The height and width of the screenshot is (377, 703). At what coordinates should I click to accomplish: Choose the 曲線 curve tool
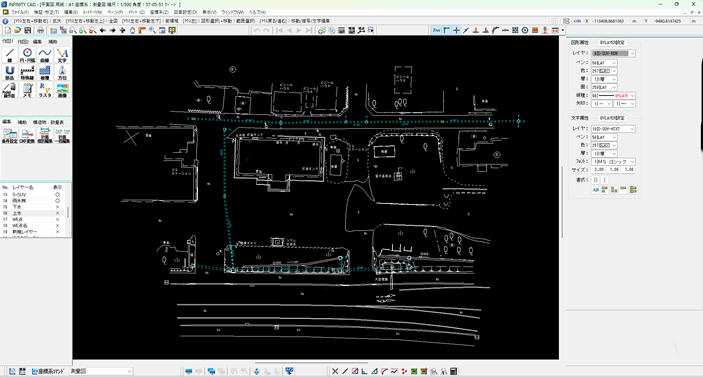44,55
